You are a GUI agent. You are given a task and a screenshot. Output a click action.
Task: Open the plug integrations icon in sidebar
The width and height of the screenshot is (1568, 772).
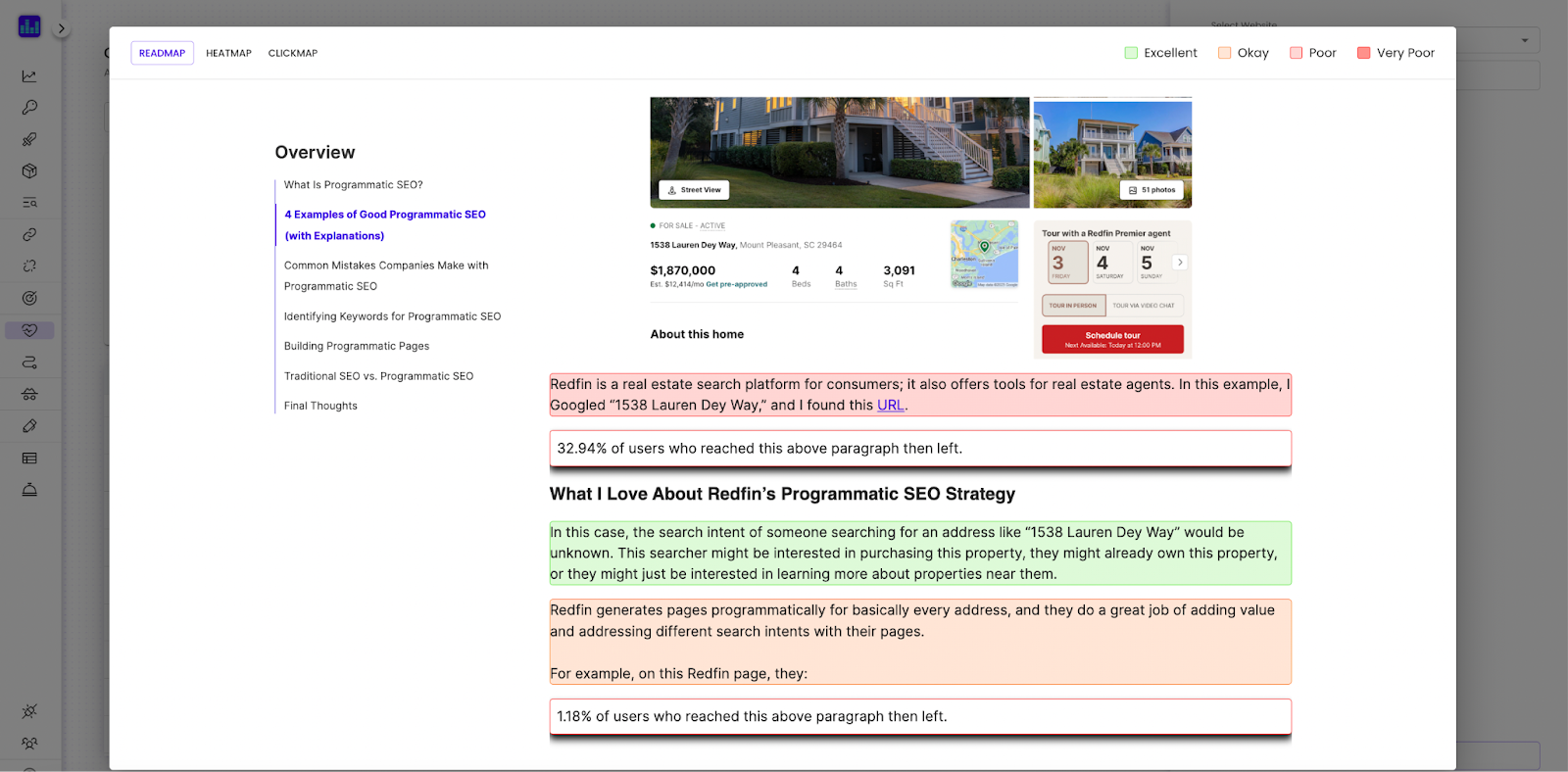29,711
